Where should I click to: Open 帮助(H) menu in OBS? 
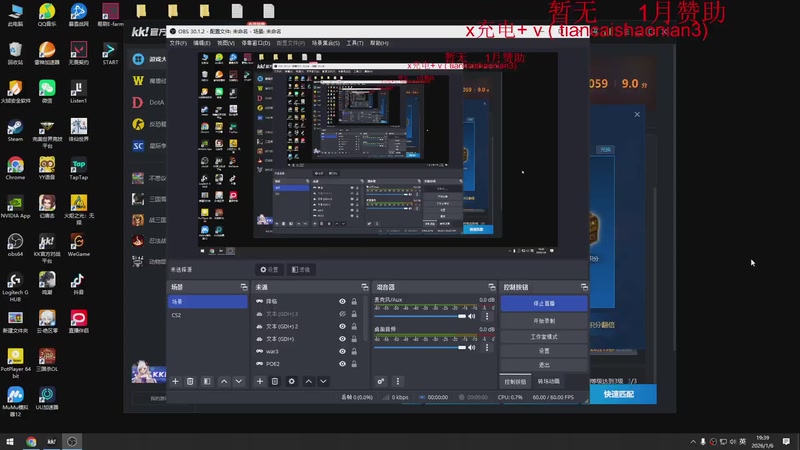[379, 43]
